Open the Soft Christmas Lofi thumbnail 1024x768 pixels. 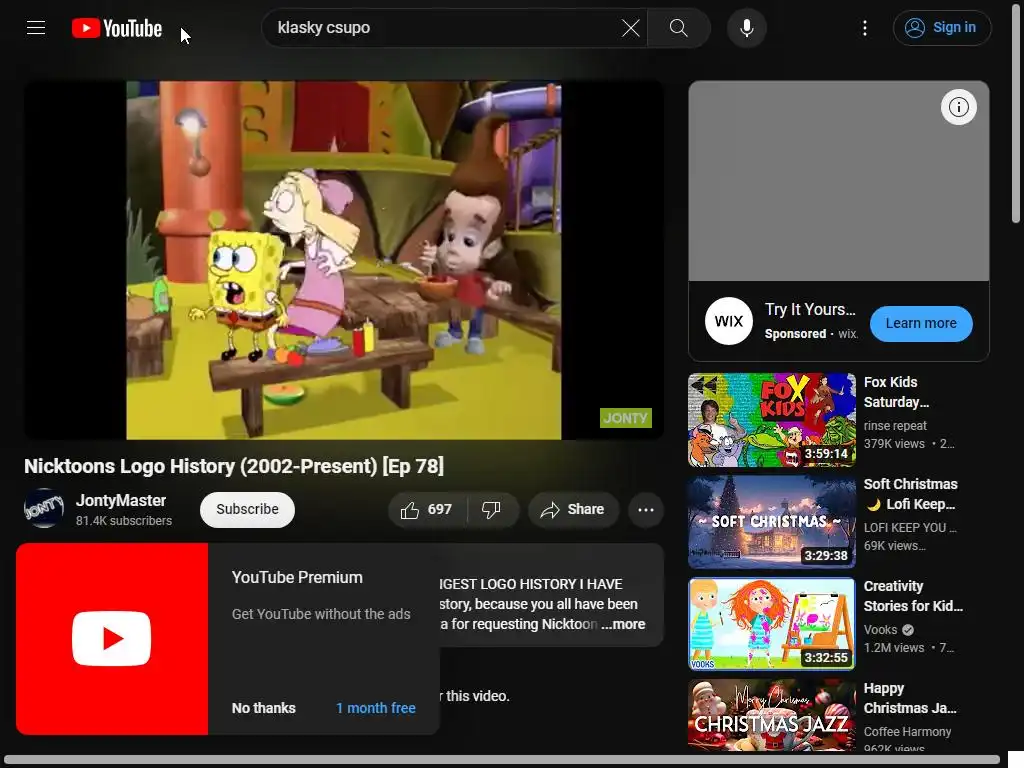(x=772, y=522)
